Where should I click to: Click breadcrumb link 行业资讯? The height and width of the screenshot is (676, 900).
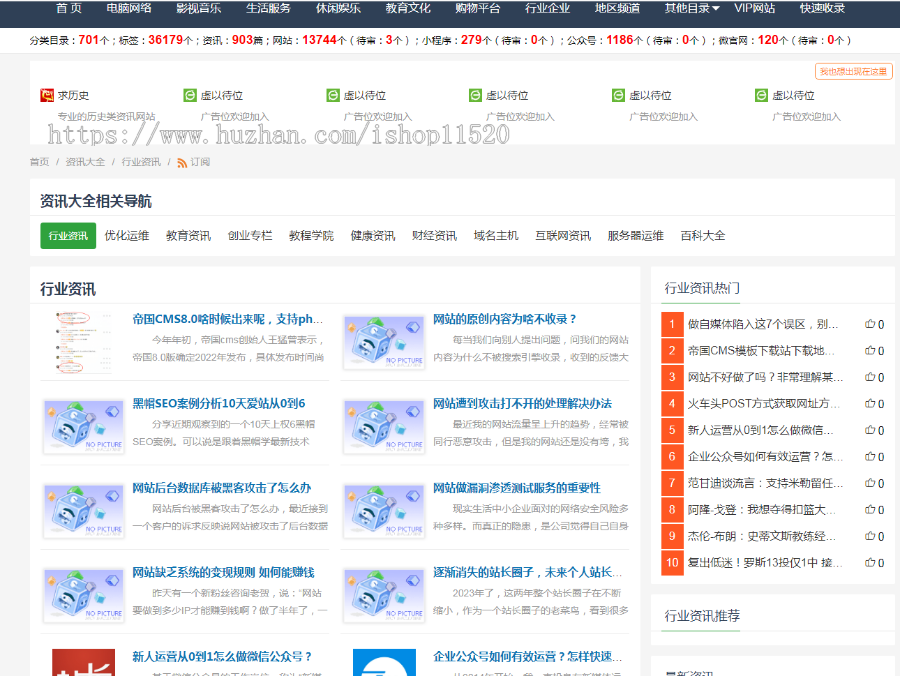141,162
